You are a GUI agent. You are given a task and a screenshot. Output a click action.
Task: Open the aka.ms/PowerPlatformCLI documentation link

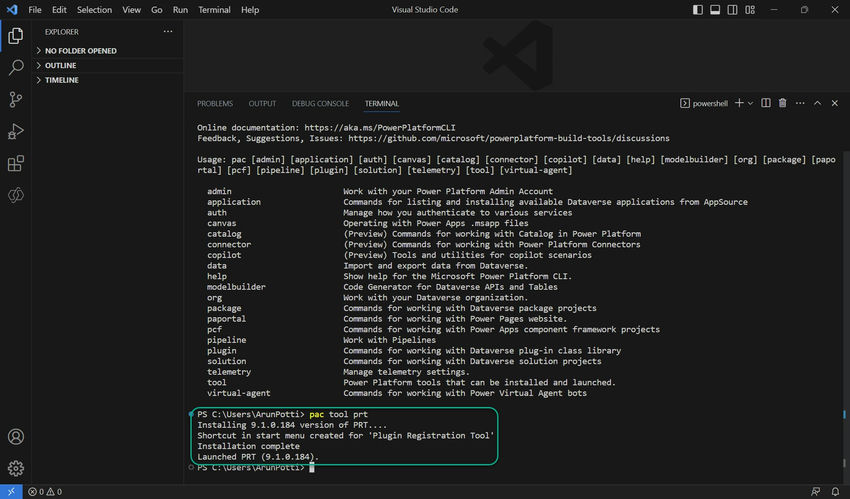[380, 128]
